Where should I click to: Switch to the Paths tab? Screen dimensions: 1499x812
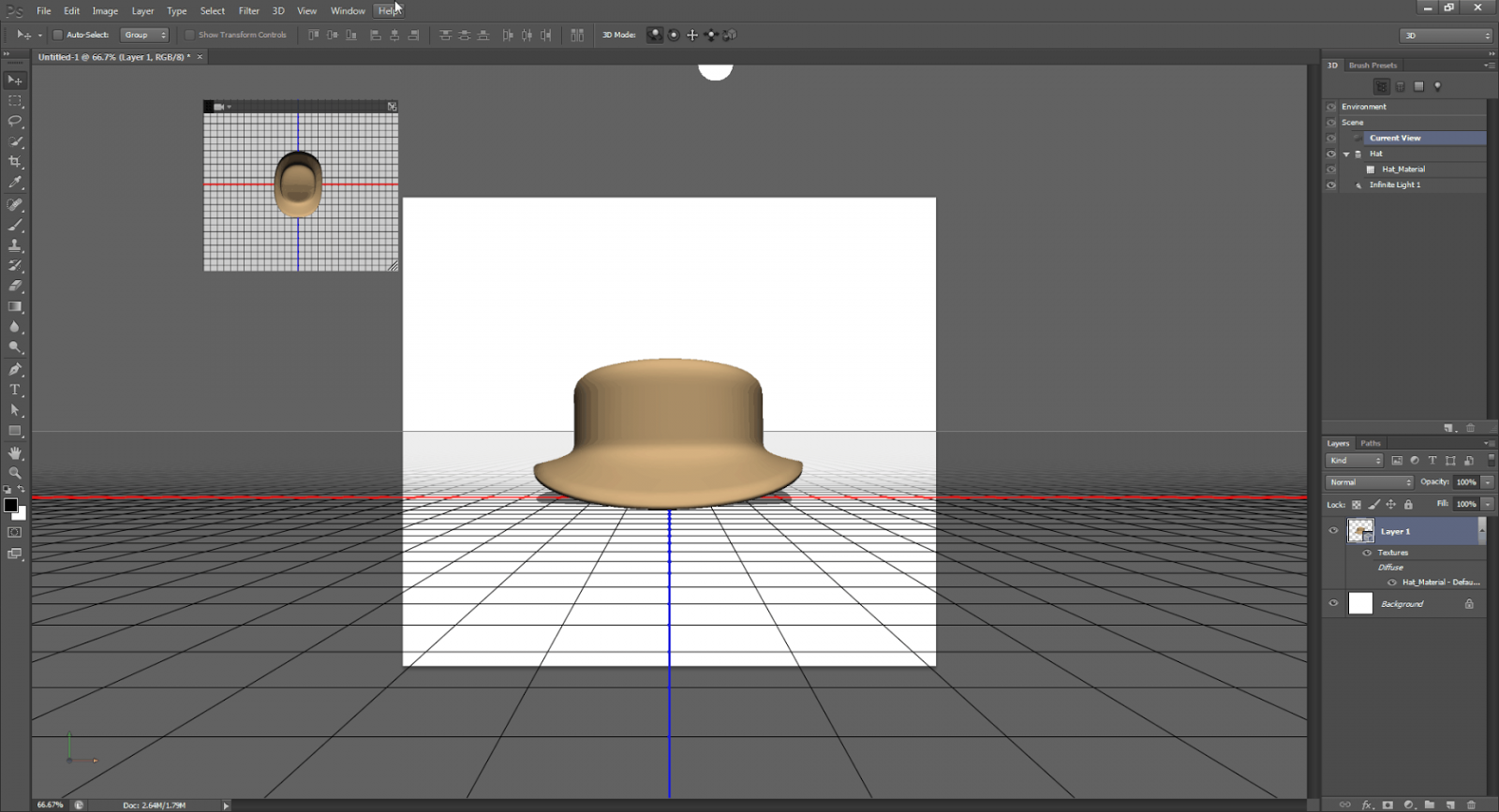point(1371,443)
